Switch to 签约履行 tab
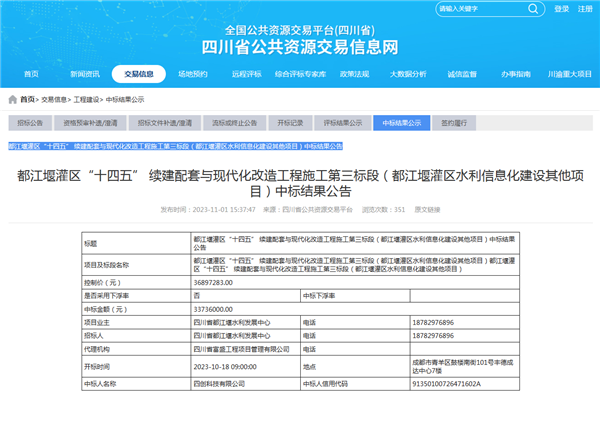 454,123
